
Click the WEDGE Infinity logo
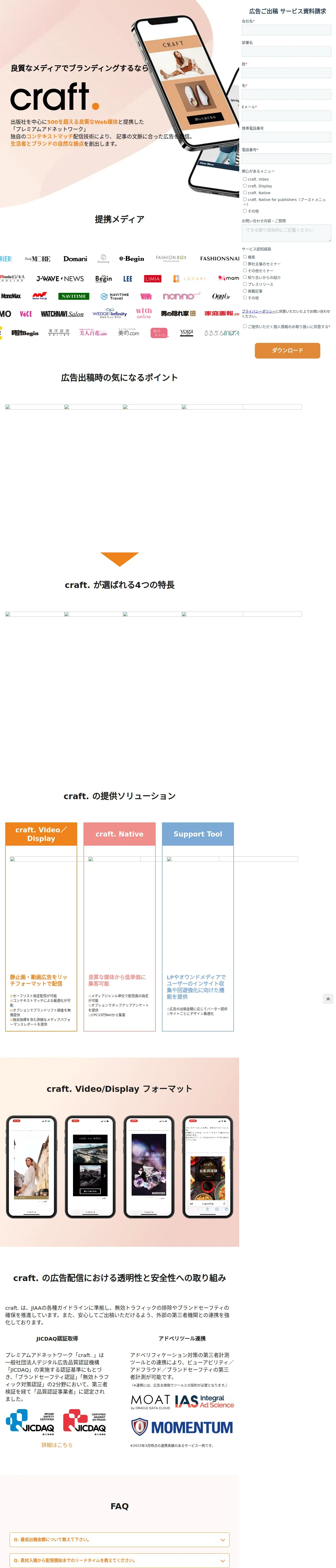click(x=110, y=314)
